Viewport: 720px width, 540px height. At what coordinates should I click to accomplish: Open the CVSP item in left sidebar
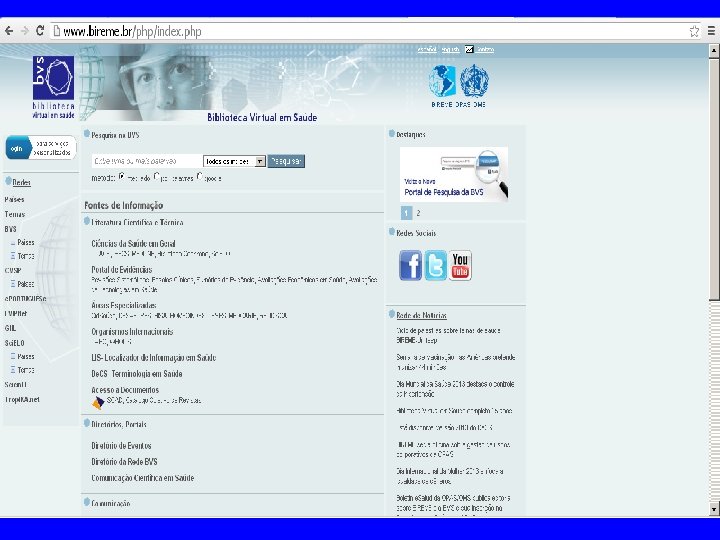pos(13,270)
